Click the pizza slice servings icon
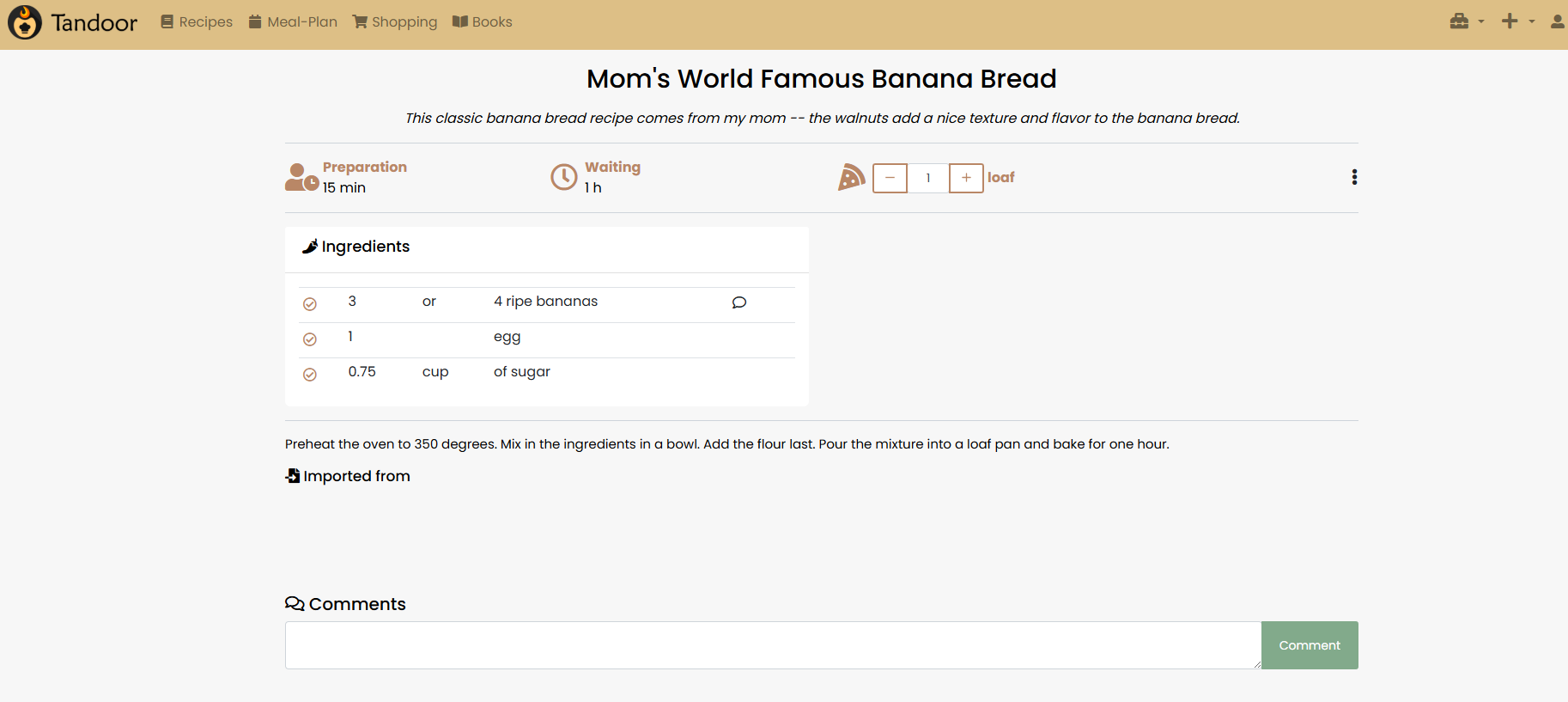 coord(851,177)
